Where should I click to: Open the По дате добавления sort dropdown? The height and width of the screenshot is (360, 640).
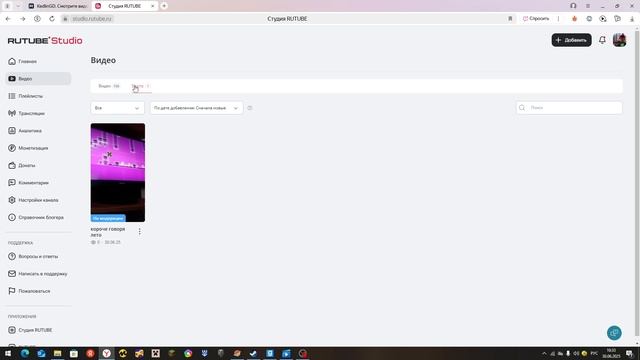[196, 108]
